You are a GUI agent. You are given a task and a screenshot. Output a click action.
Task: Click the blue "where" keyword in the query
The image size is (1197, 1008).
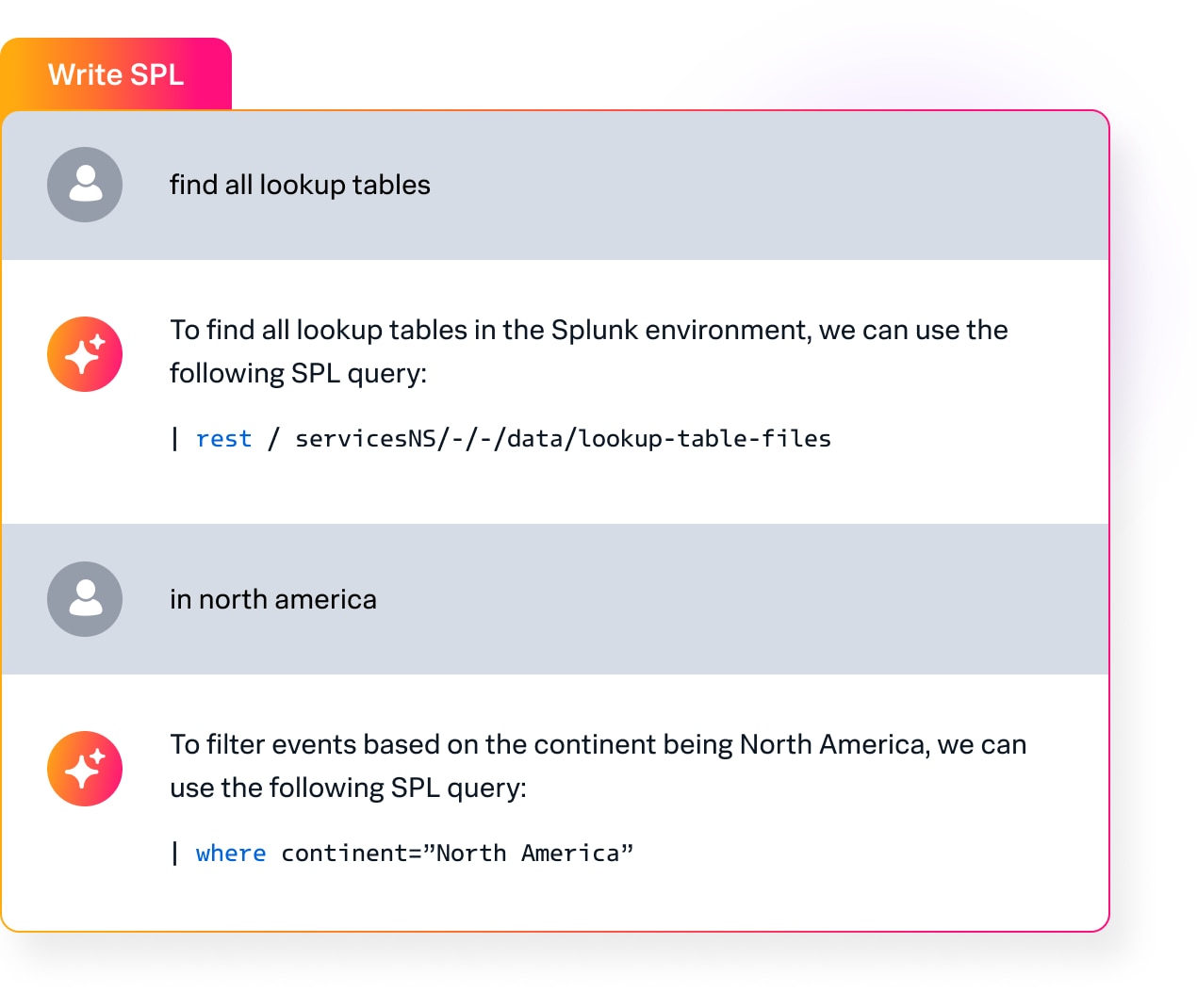[x=230, y=854]
